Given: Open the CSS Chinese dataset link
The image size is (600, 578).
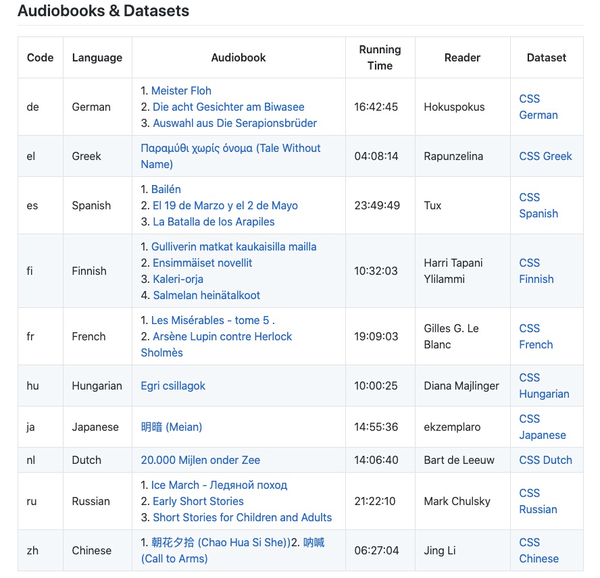Looking at the screenshot, I should (538, 550).
